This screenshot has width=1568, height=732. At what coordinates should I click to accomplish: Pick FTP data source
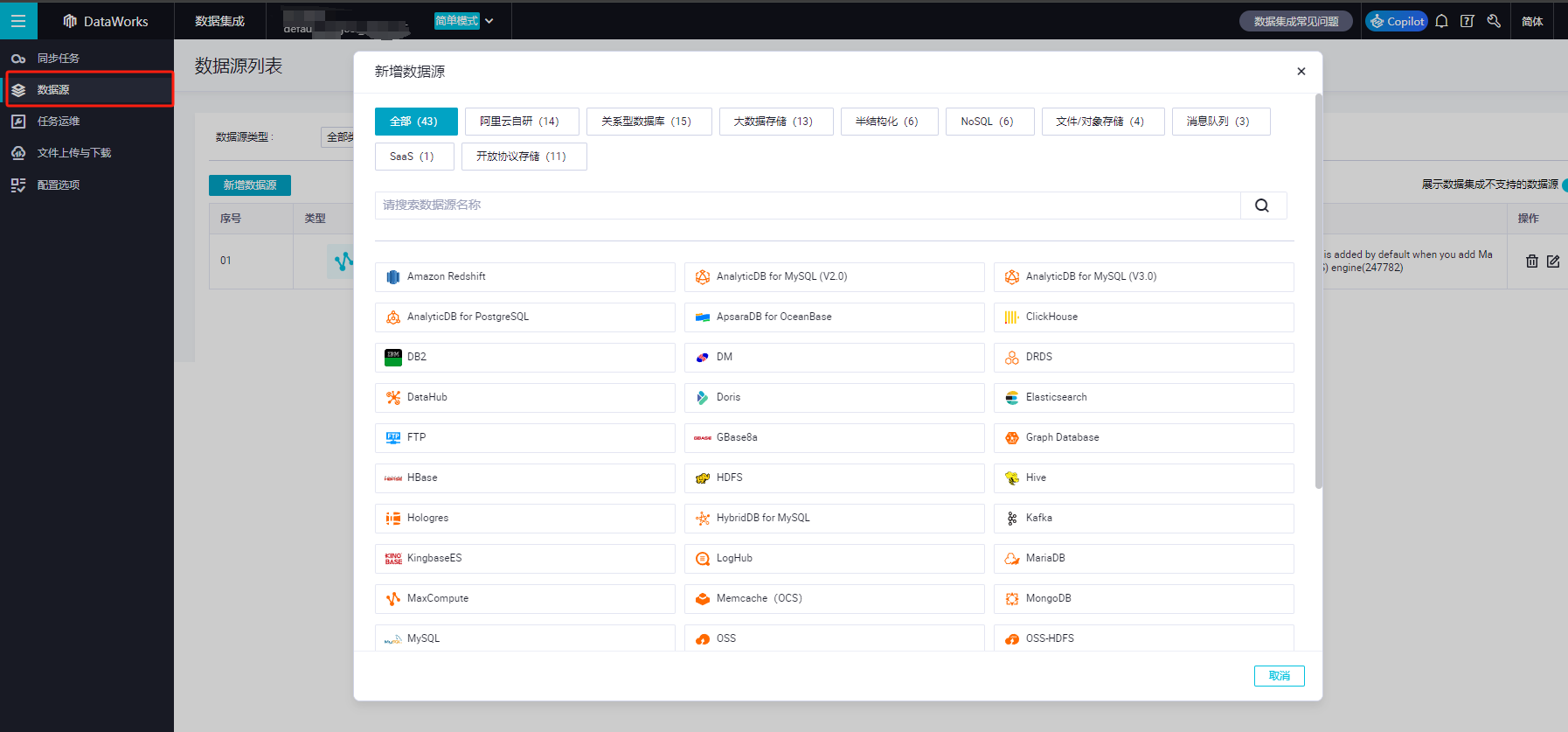tap(525, 438)
